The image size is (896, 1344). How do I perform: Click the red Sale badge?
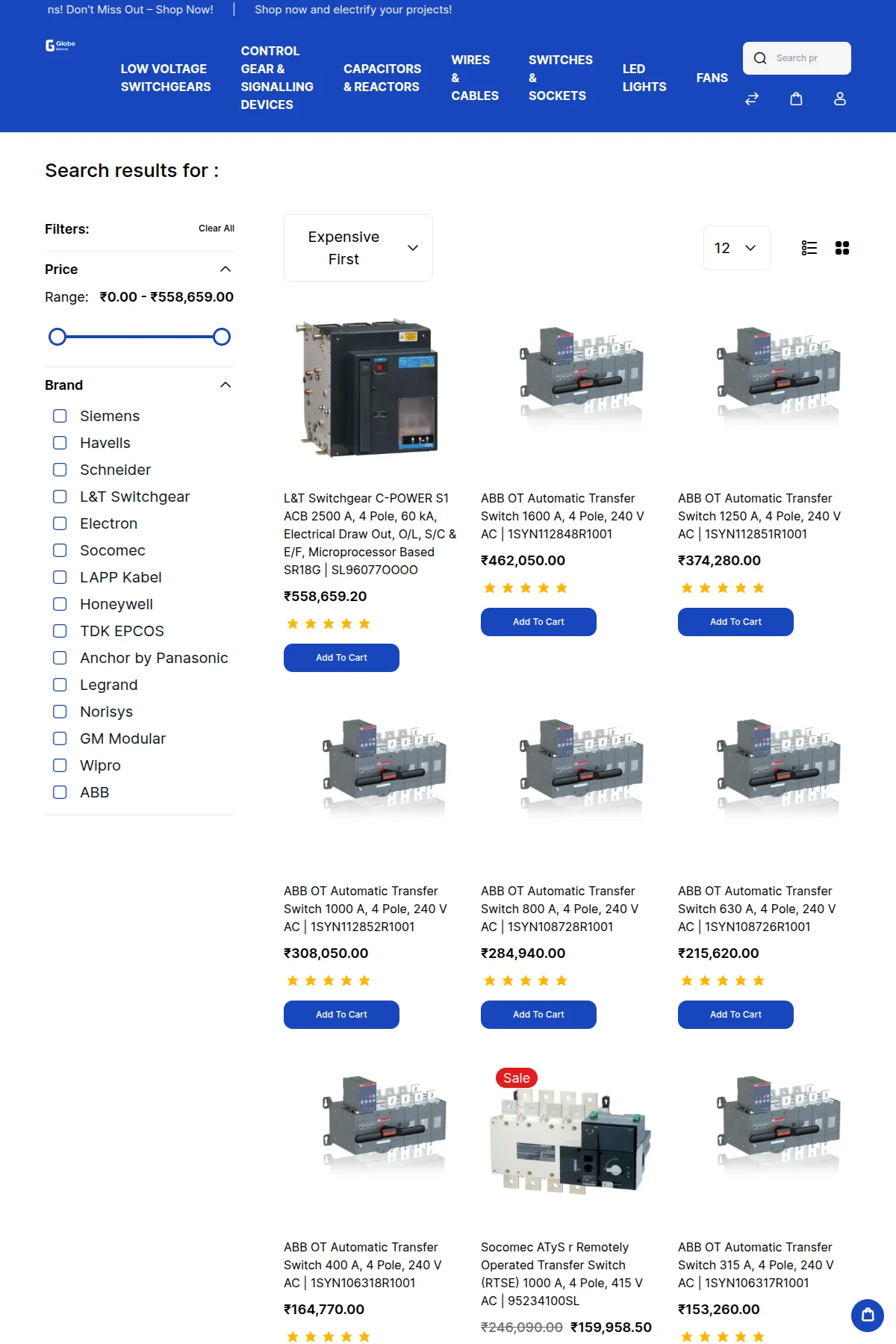pos(517,1077)
